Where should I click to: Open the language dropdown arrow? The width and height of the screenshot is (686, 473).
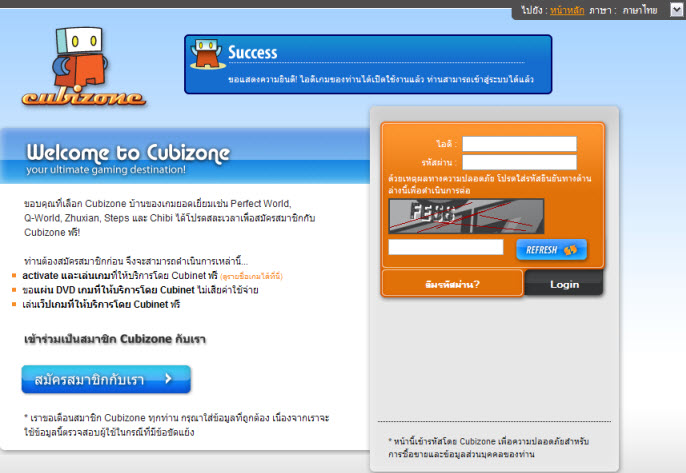click(676, 10)
